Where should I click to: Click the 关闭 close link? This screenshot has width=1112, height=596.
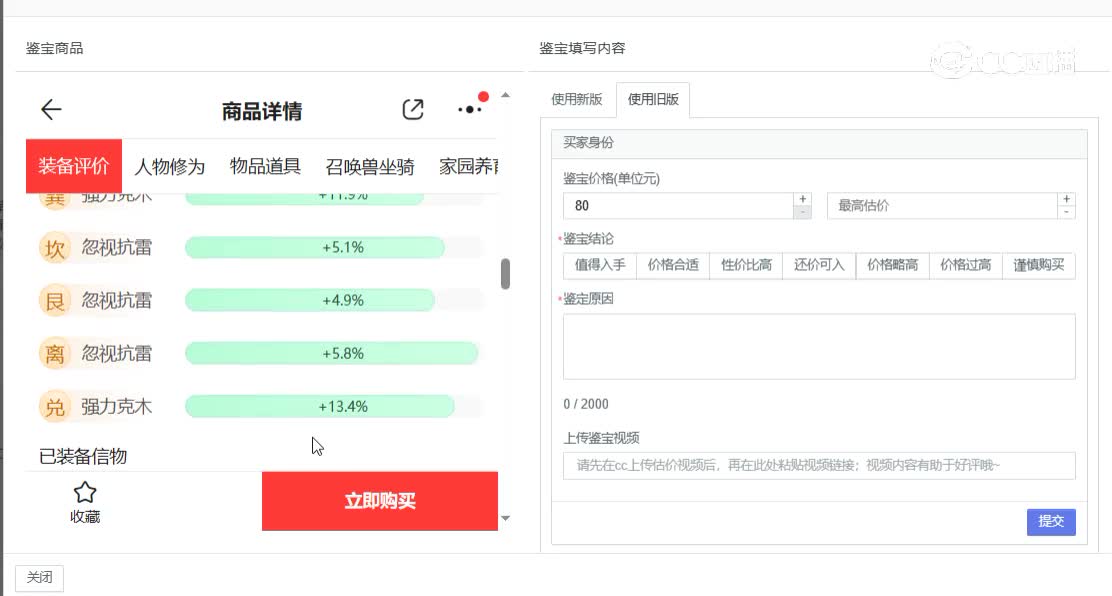point(39,577)
